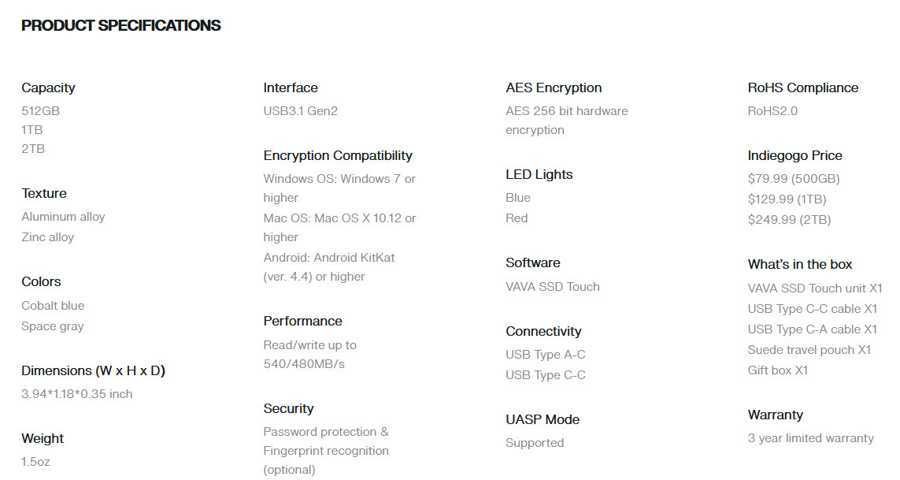The height and width of the screenshot is (480, 900).
Task: Select the Capacity label
Action: coord(48,88)
